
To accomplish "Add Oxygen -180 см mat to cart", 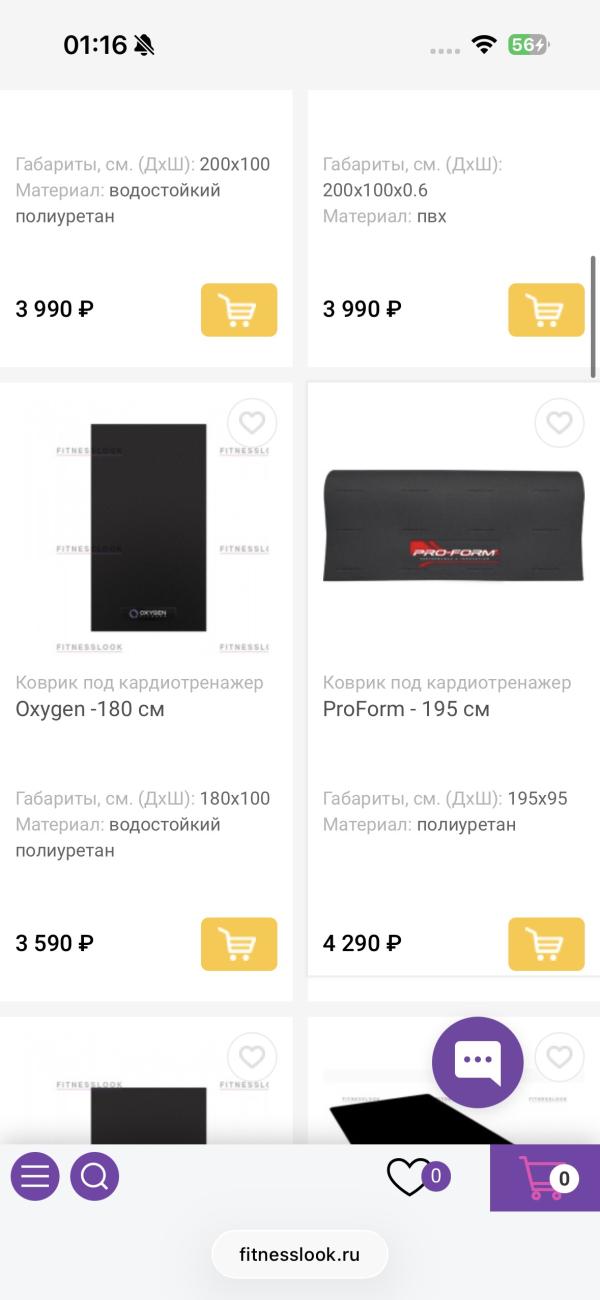I will [238, 943].
